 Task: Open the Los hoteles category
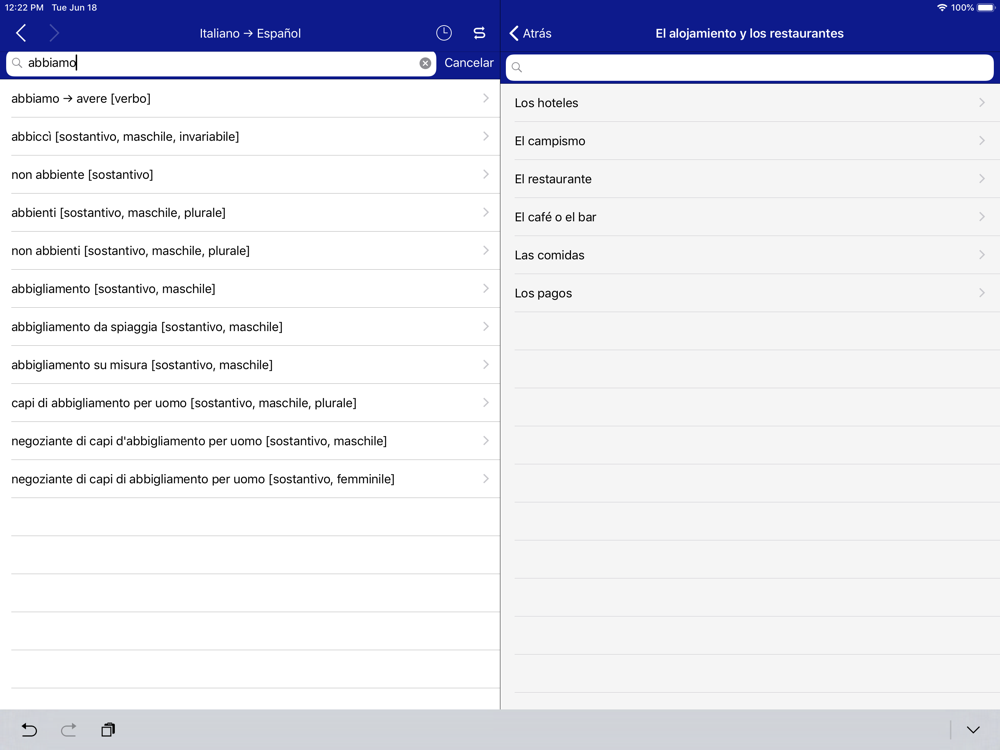[750, 103]
